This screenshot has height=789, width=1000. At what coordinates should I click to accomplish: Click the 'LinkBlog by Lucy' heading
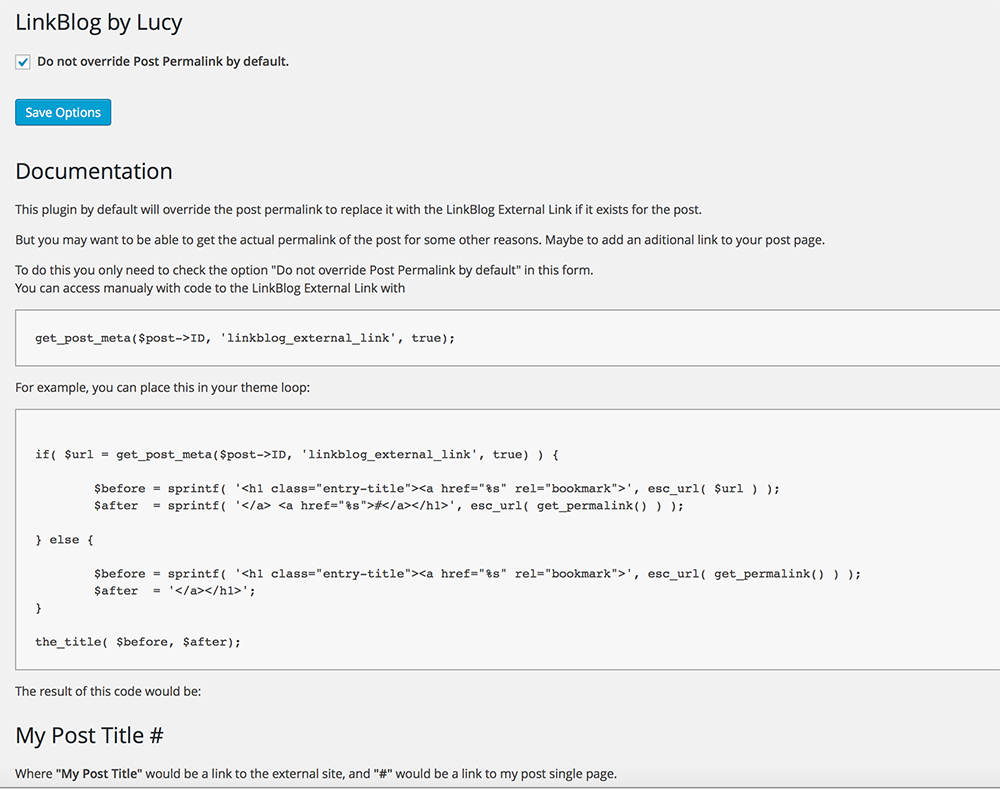click(99, 23)
